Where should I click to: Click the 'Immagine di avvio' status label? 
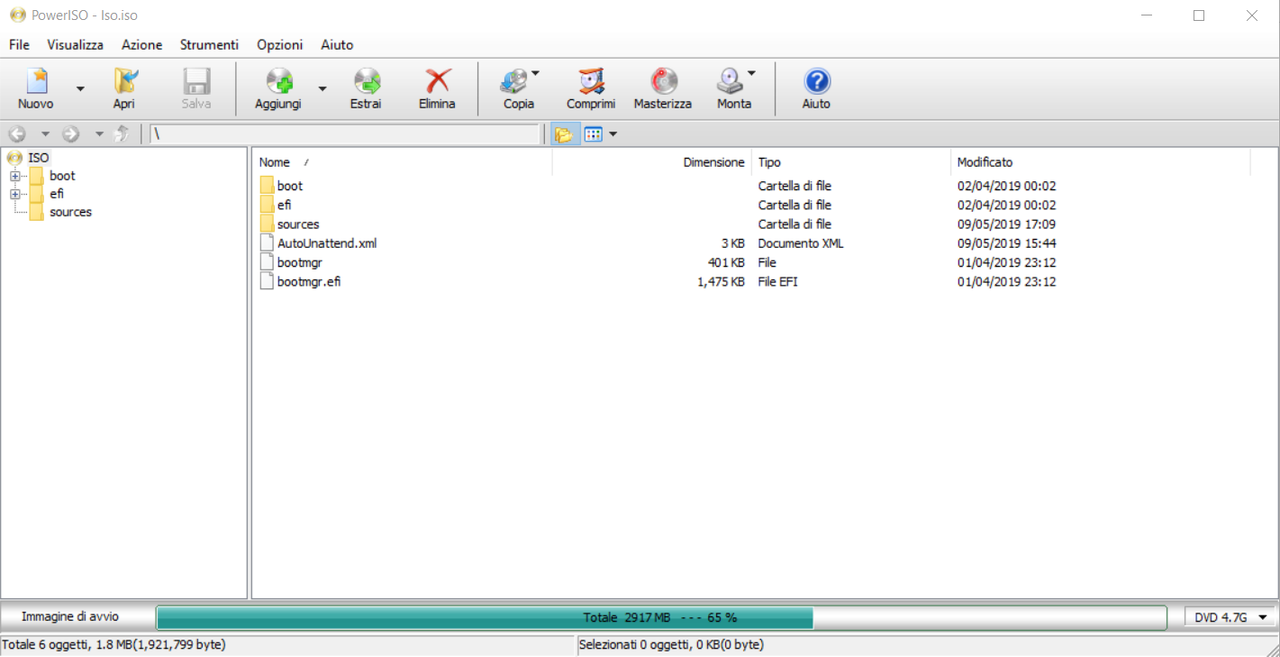click(70, 617)
